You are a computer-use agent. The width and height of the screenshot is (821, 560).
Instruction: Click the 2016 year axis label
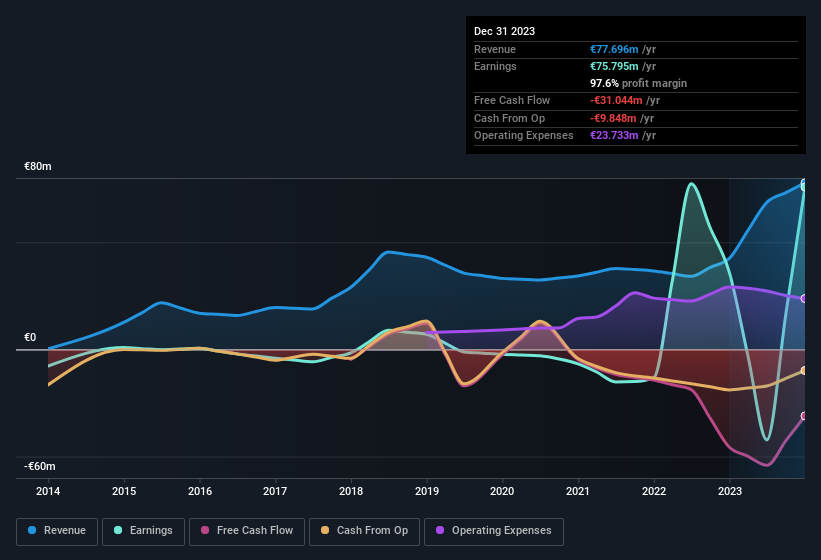(x=200, y=491)
